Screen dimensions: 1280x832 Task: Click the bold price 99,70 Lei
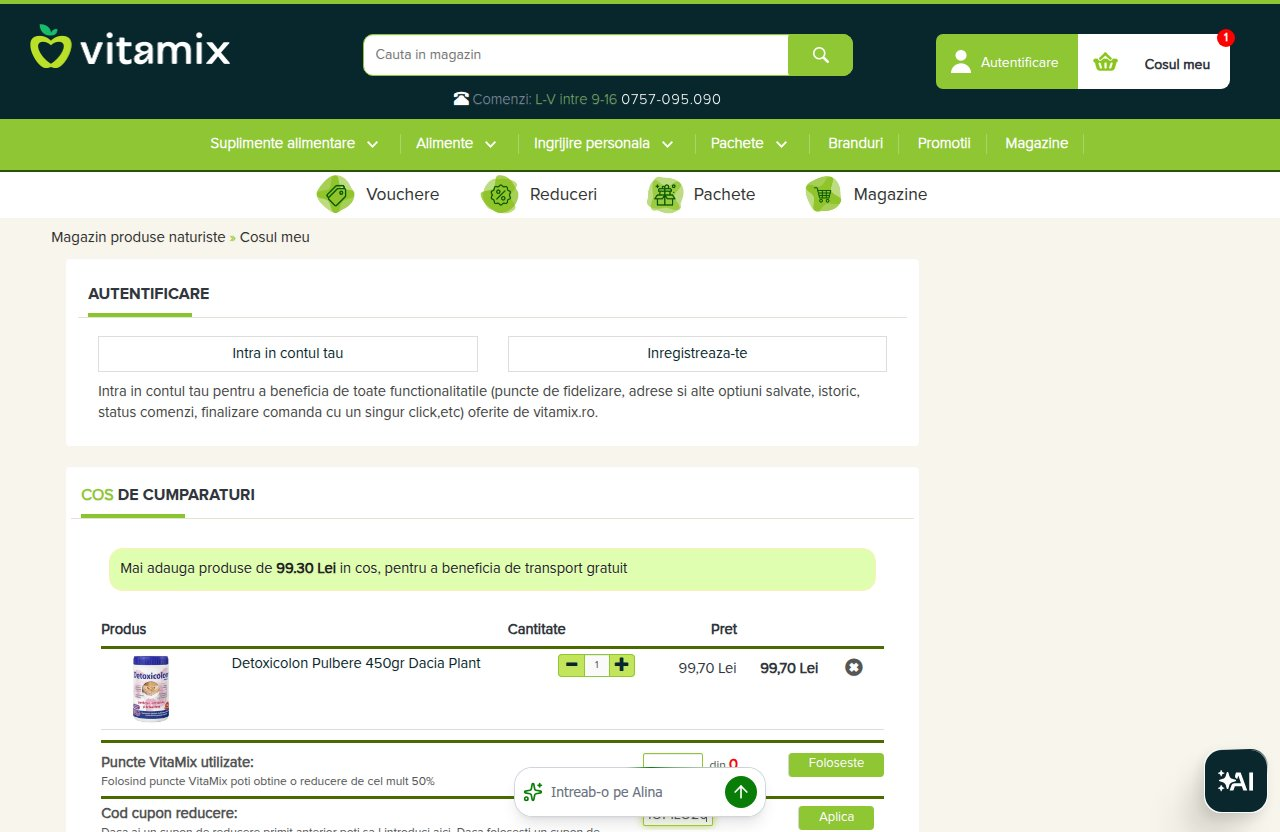tap(789, 668)
